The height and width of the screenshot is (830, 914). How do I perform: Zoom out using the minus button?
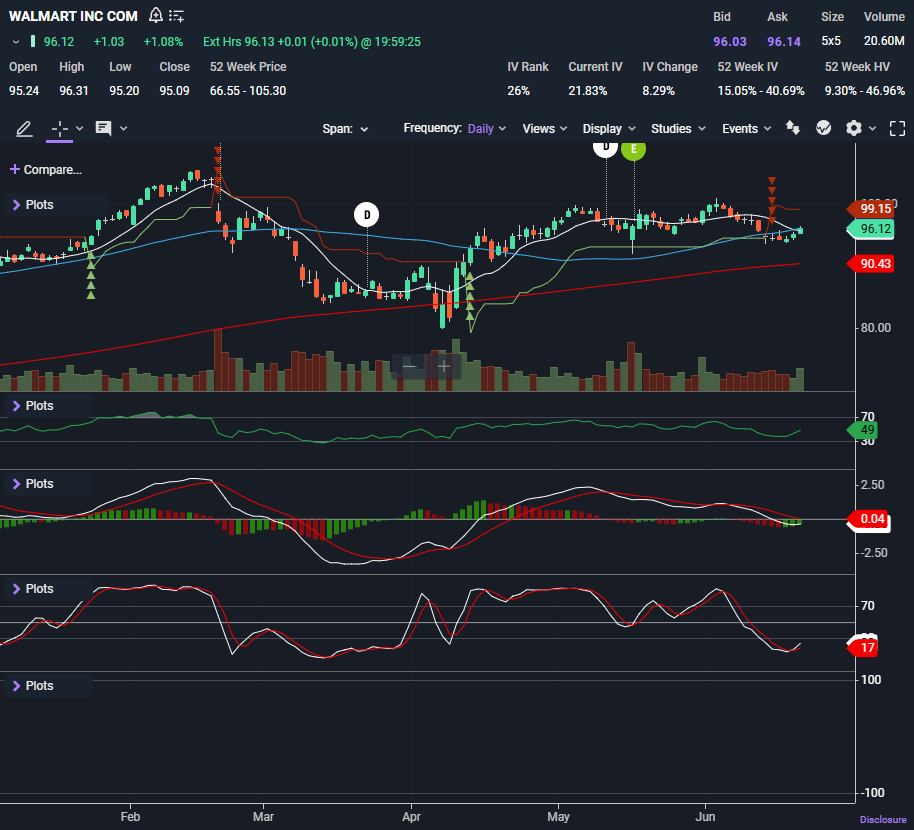pyautogui.click(x=409, y=367)
